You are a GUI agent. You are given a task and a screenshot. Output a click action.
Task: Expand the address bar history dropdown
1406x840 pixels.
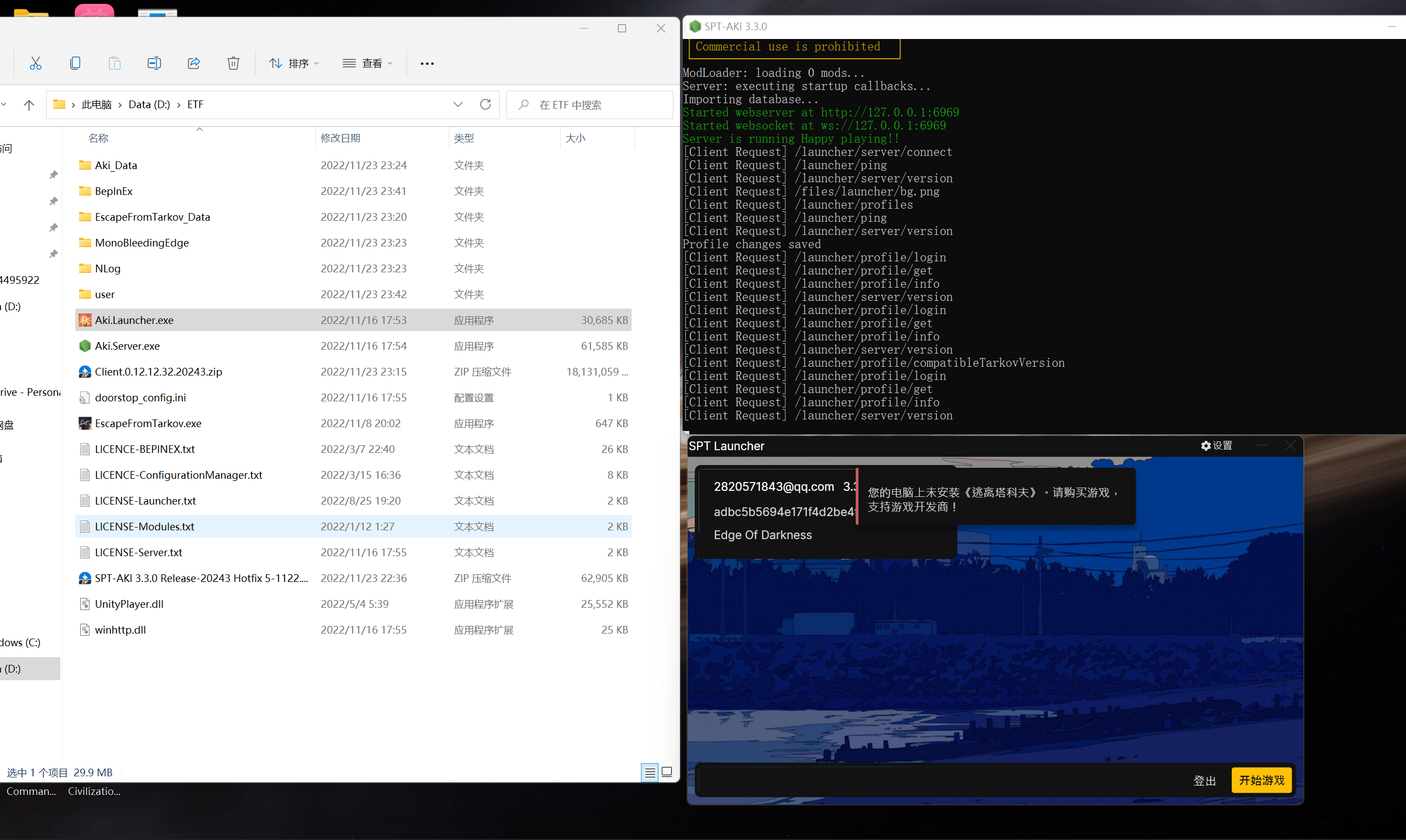tap(458, 105)
